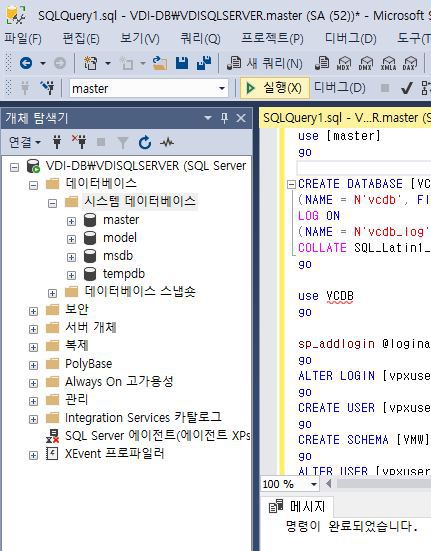Select the 메시지 results tab
Screen dimensions: 431x551
pos(298,507)
